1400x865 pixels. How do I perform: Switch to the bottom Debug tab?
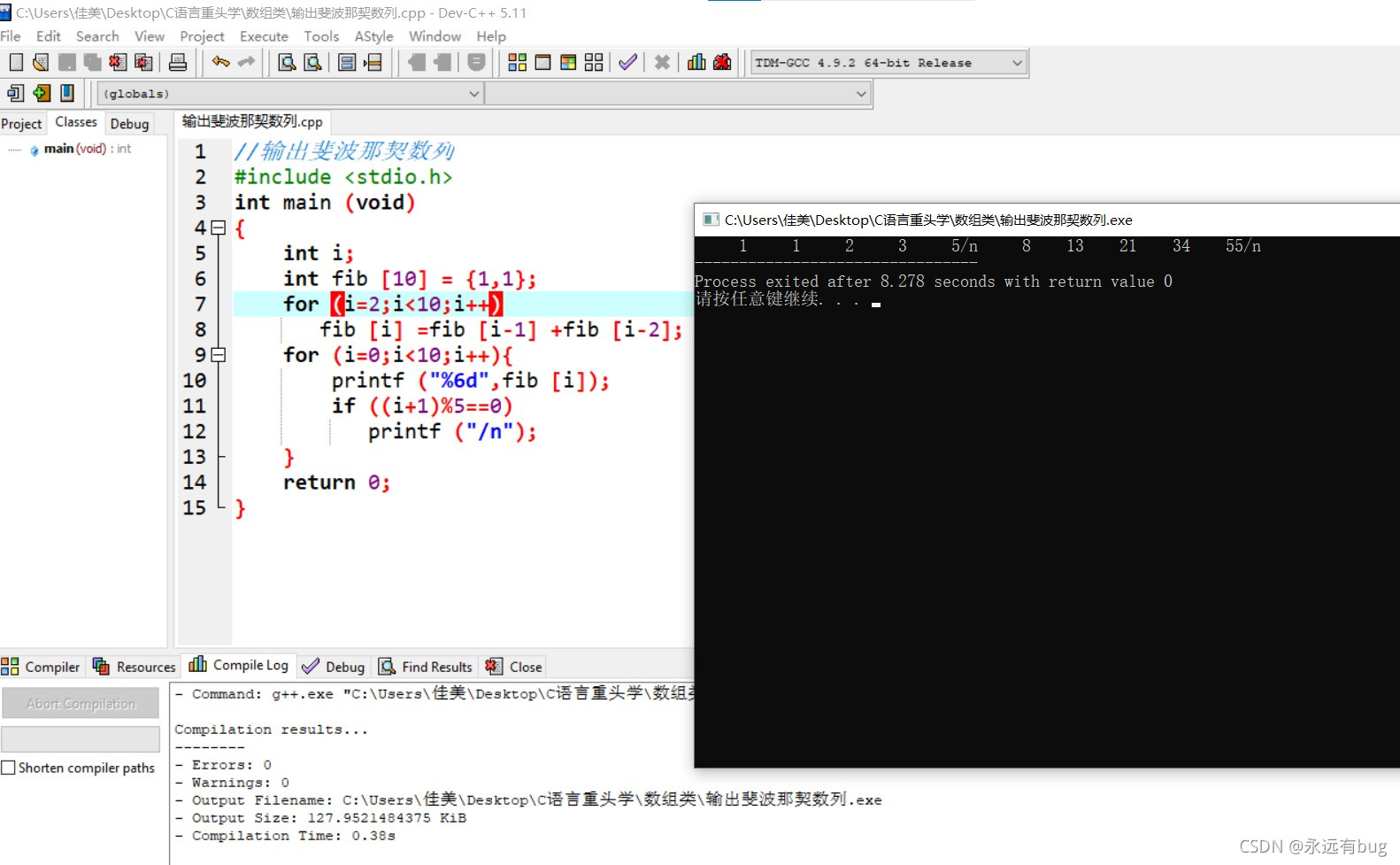(333, 667)
